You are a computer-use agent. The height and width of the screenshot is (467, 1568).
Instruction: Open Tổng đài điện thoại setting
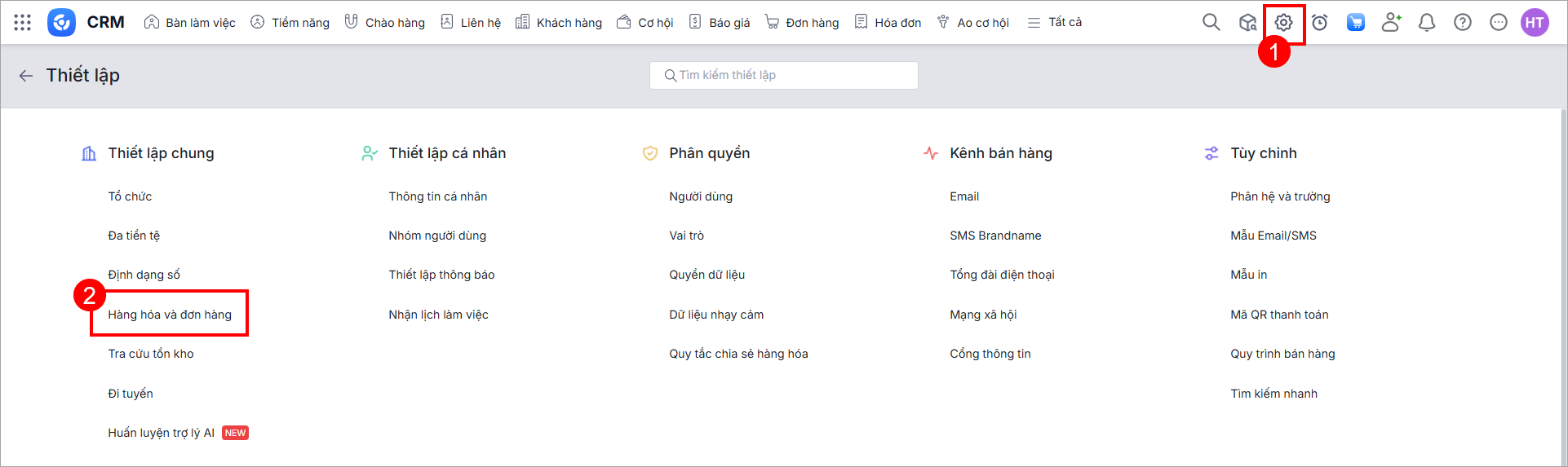pyautogui.click(x=1002, y=275)
